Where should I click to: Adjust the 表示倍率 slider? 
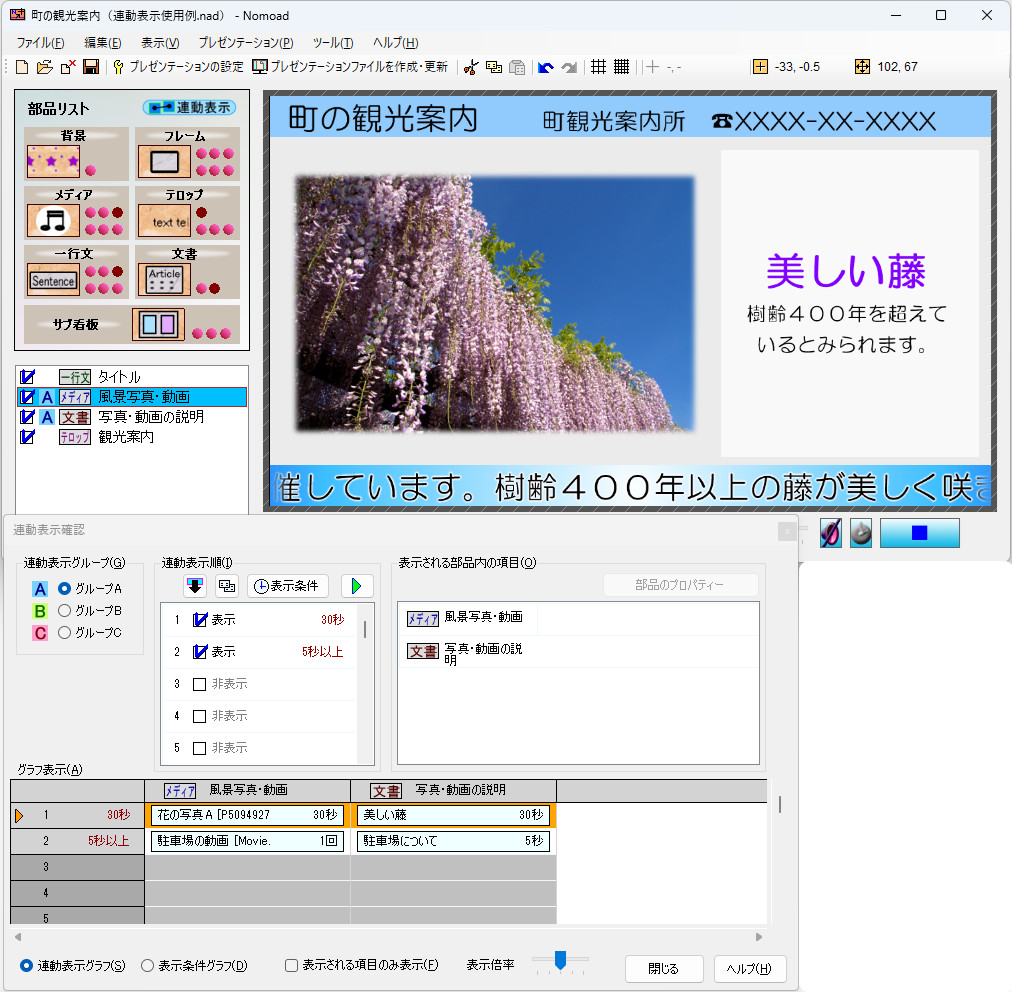(x=560, y=960)
